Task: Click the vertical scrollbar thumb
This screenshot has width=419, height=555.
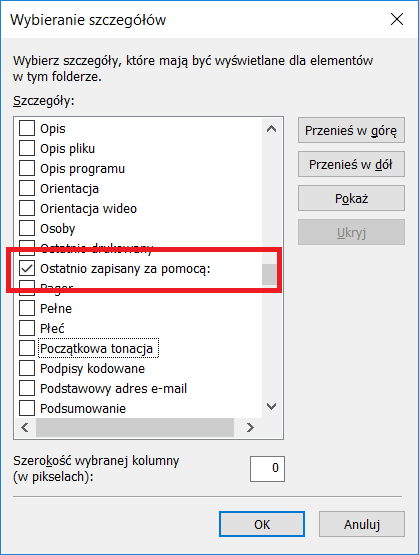Action: tap(269, 274)
